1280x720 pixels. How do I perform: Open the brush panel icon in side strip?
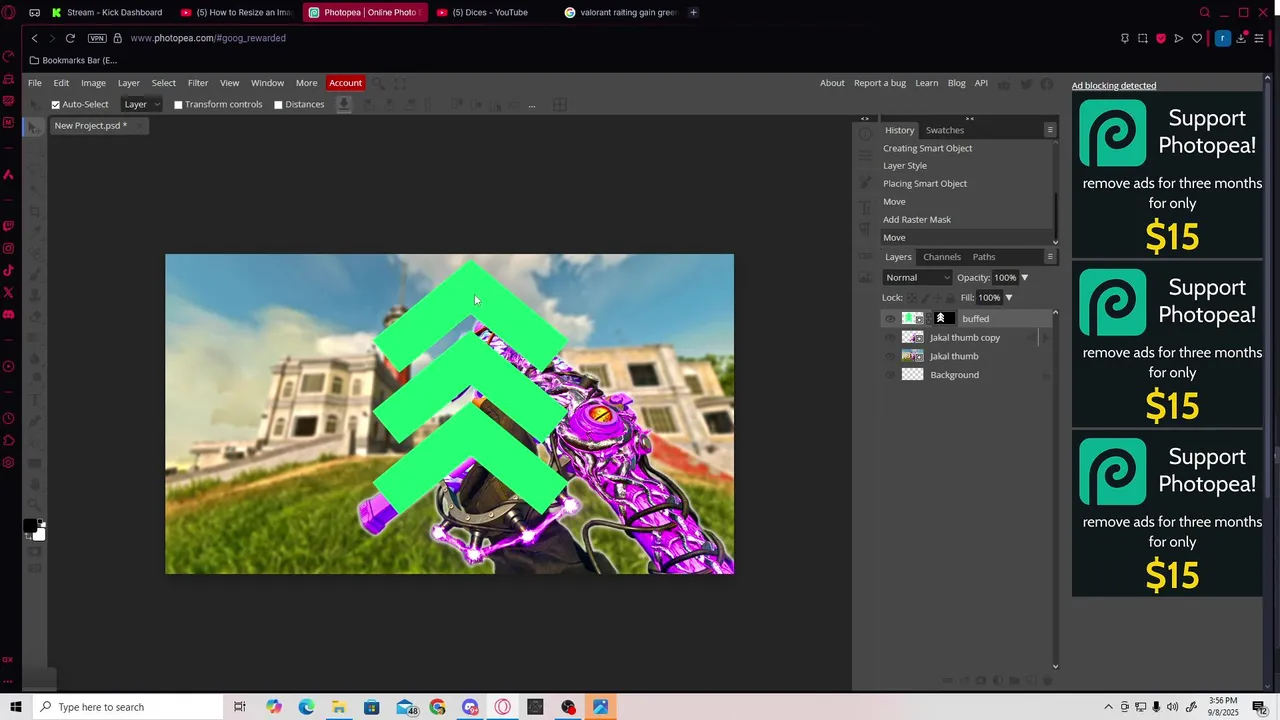[x=865, y=182]
